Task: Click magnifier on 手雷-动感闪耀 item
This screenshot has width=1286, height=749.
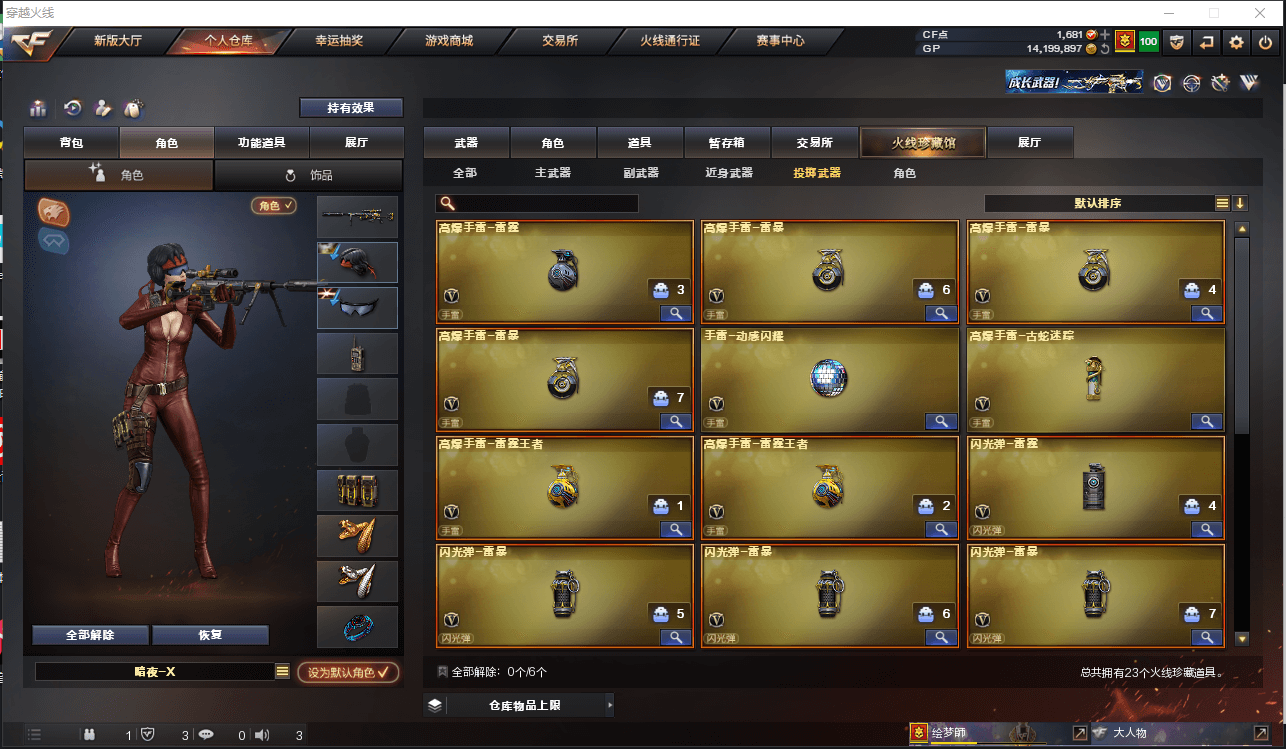Action: pyautogui.click(x=941, y=421)
